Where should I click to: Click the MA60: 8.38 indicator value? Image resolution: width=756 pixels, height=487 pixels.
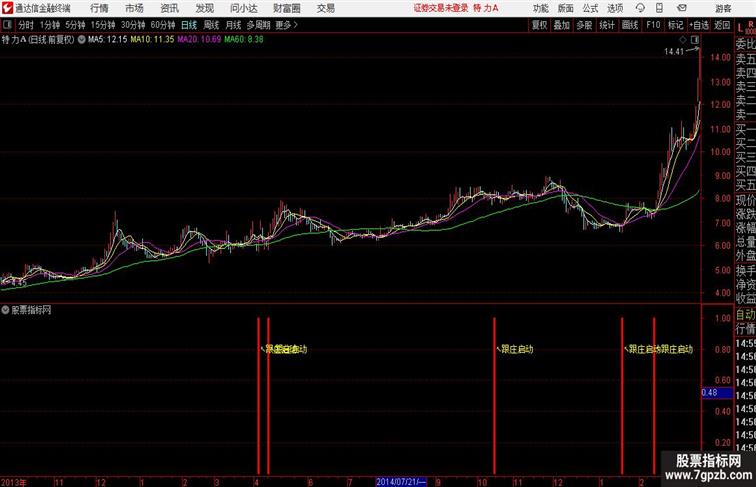(x=244, y=40)
